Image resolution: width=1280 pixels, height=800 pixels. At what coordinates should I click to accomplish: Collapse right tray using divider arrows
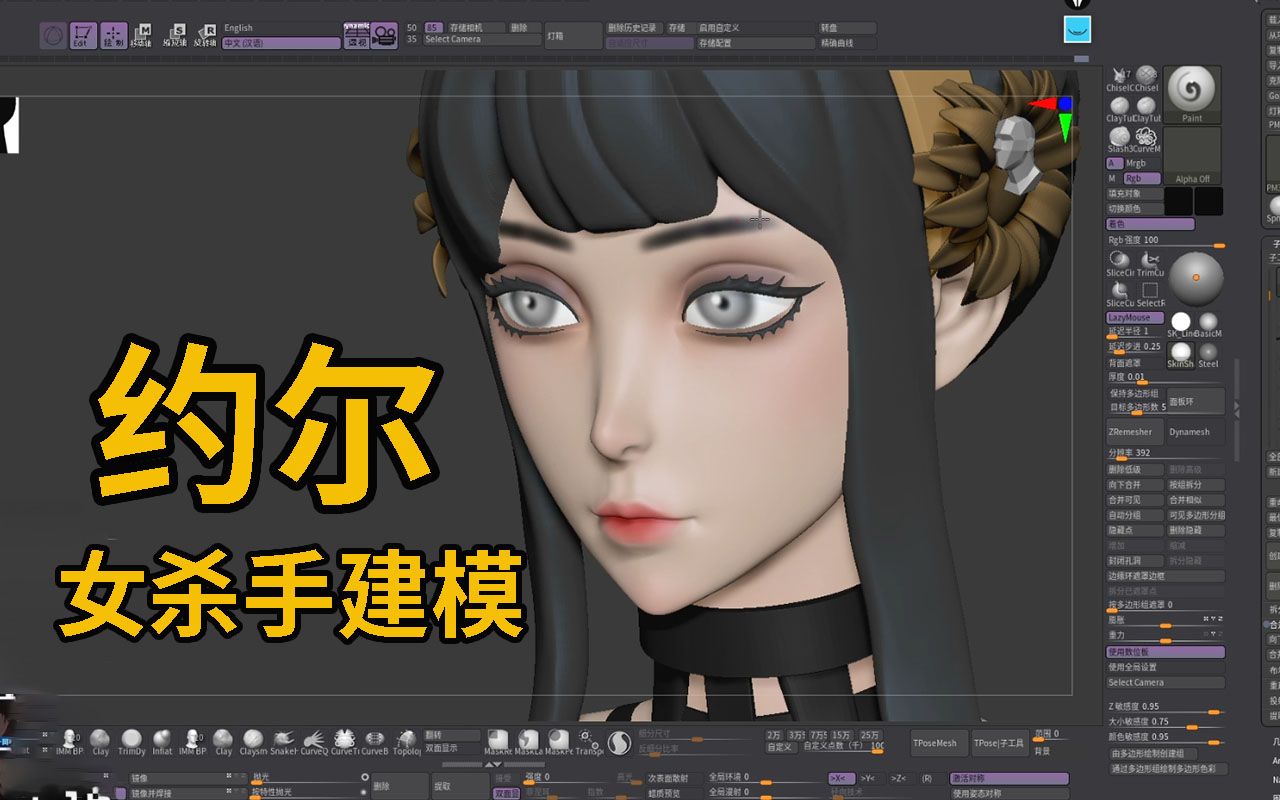[x=1237, y=408]
